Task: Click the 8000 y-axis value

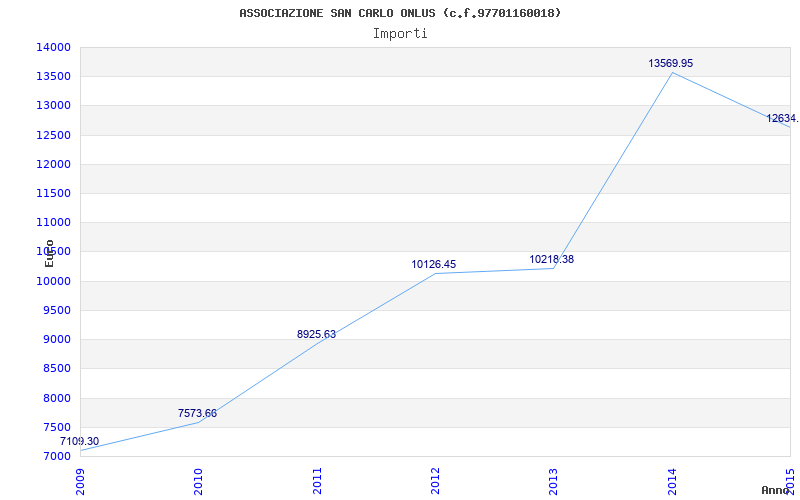Action: click(56, 398)
